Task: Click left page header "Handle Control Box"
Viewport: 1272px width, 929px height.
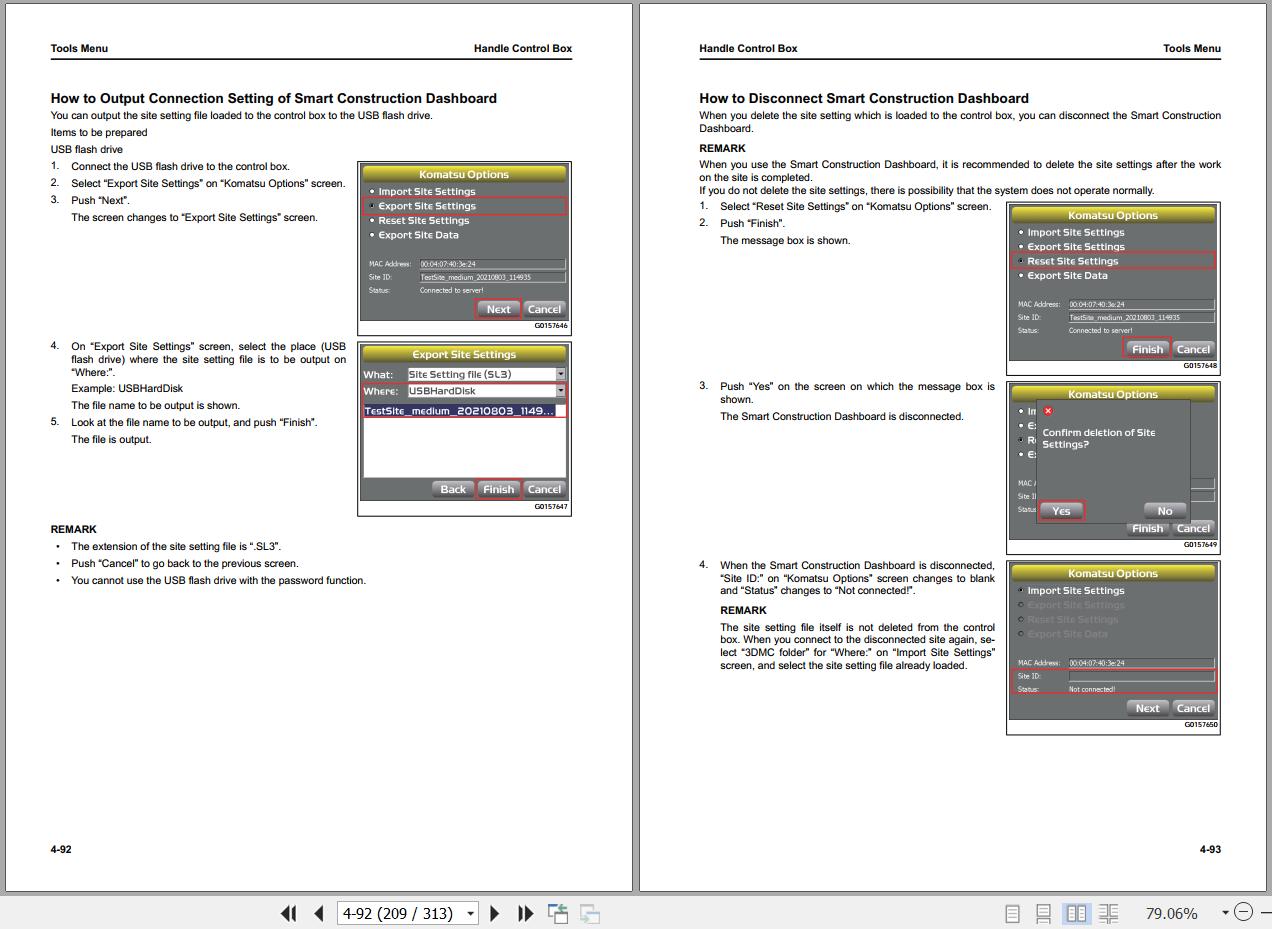Action: pos(523,48)
